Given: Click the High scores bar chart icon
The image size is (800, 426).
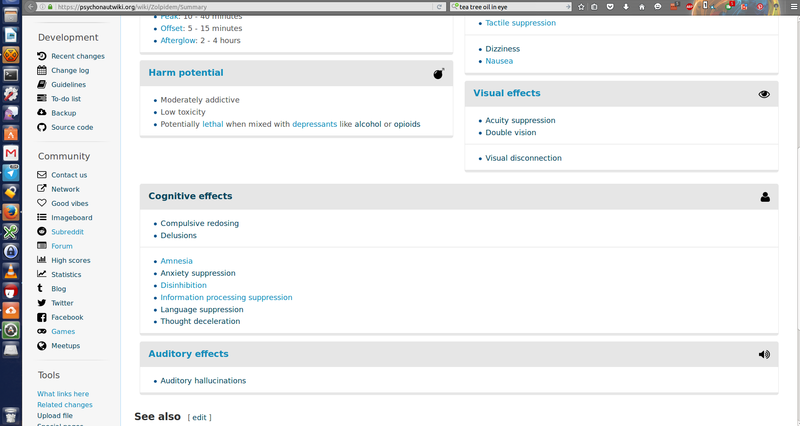Looking at the screenshot, I should (x=42, y=260).
